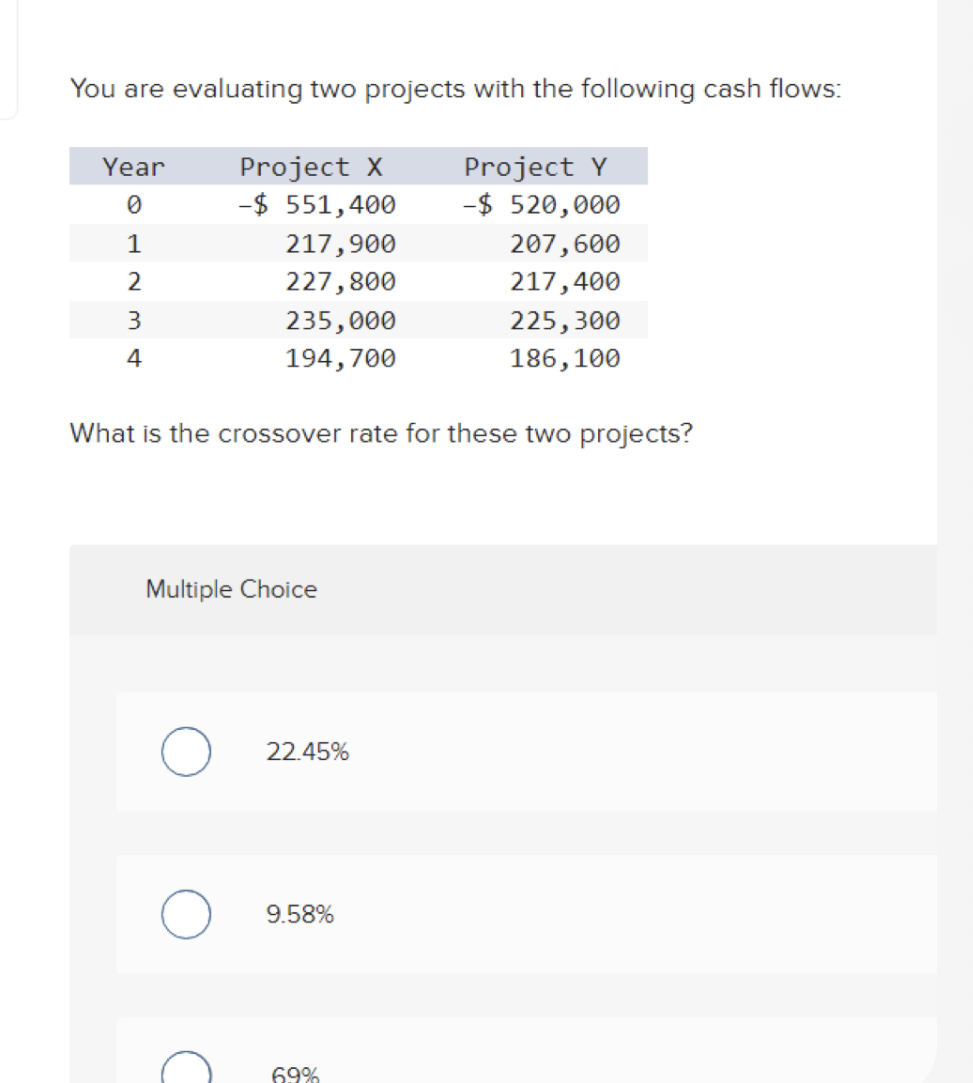973x1083 pixels.
Task: Click the 69% answer label text
Action: [x=295, y=1075]
